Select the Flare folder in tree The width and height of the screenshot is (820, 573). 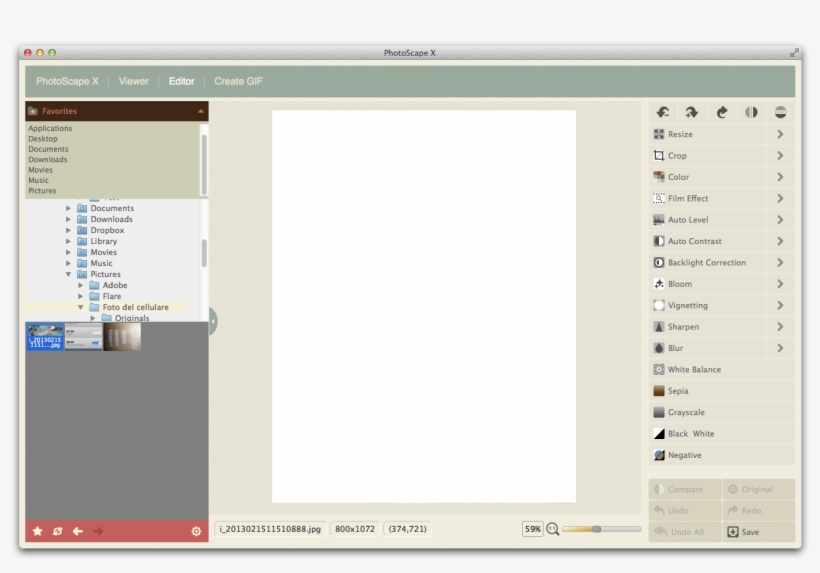click(x=112, y=296)
